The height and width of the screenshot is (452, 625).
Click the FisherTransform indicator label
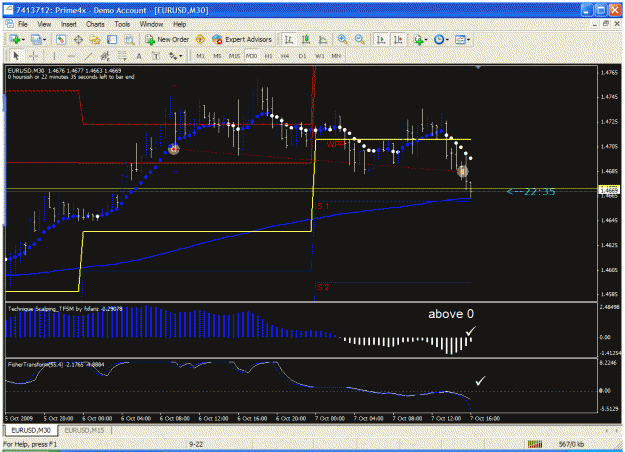56,364
